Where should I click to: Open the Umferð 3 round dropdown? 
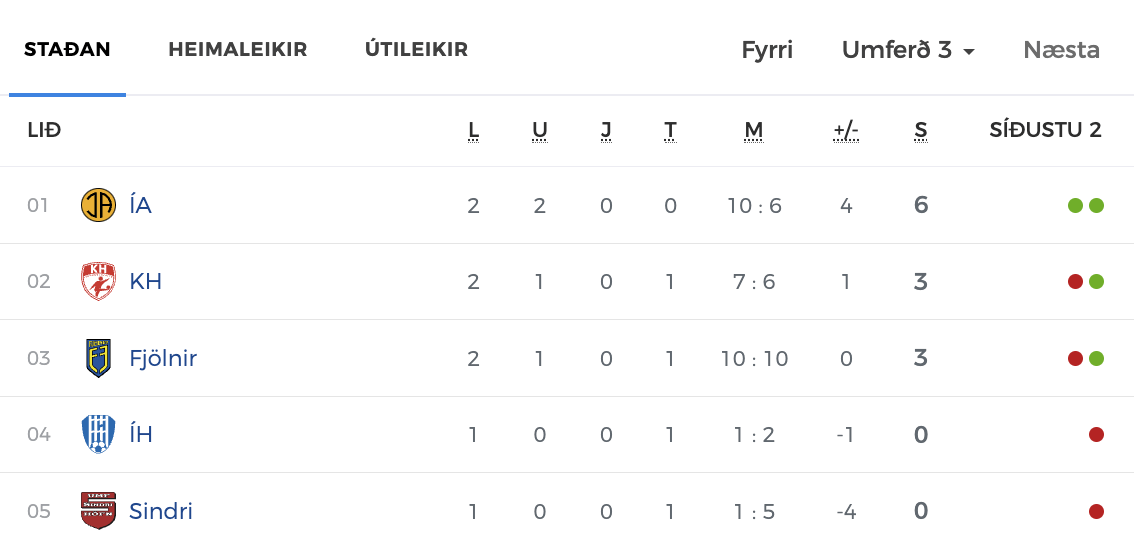(908, 50)
